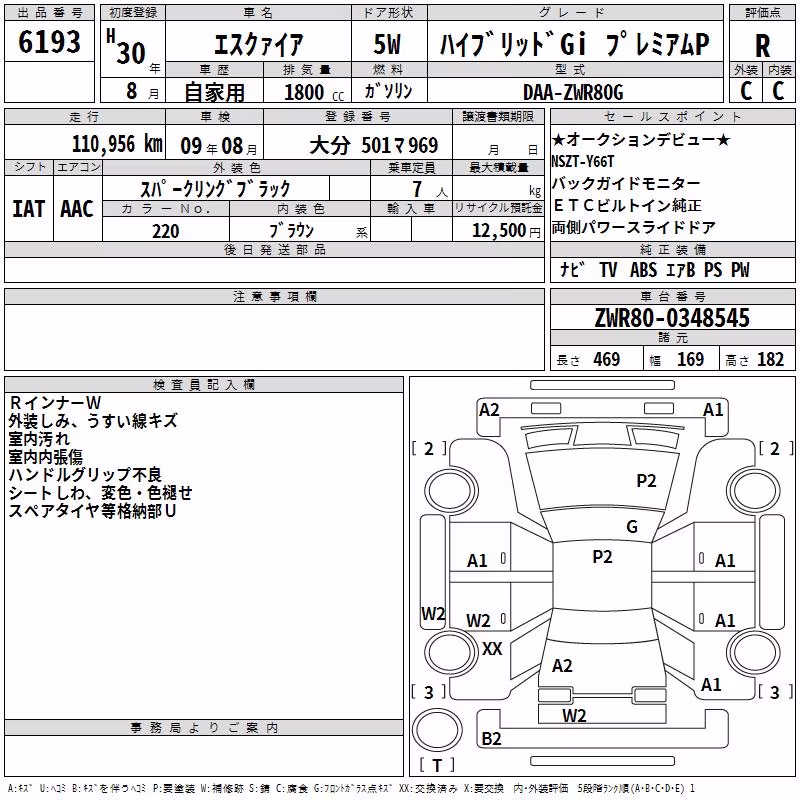This screenshot has height=800, width=800.
Task: Click the shift type IAT
Action: tap(29, 209)
